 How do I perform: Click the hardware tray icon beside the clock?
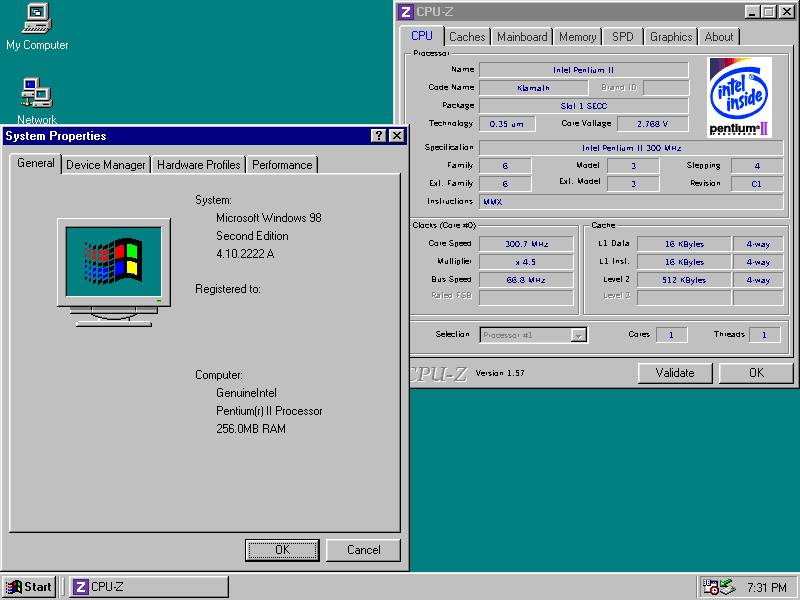click(728, 587)
